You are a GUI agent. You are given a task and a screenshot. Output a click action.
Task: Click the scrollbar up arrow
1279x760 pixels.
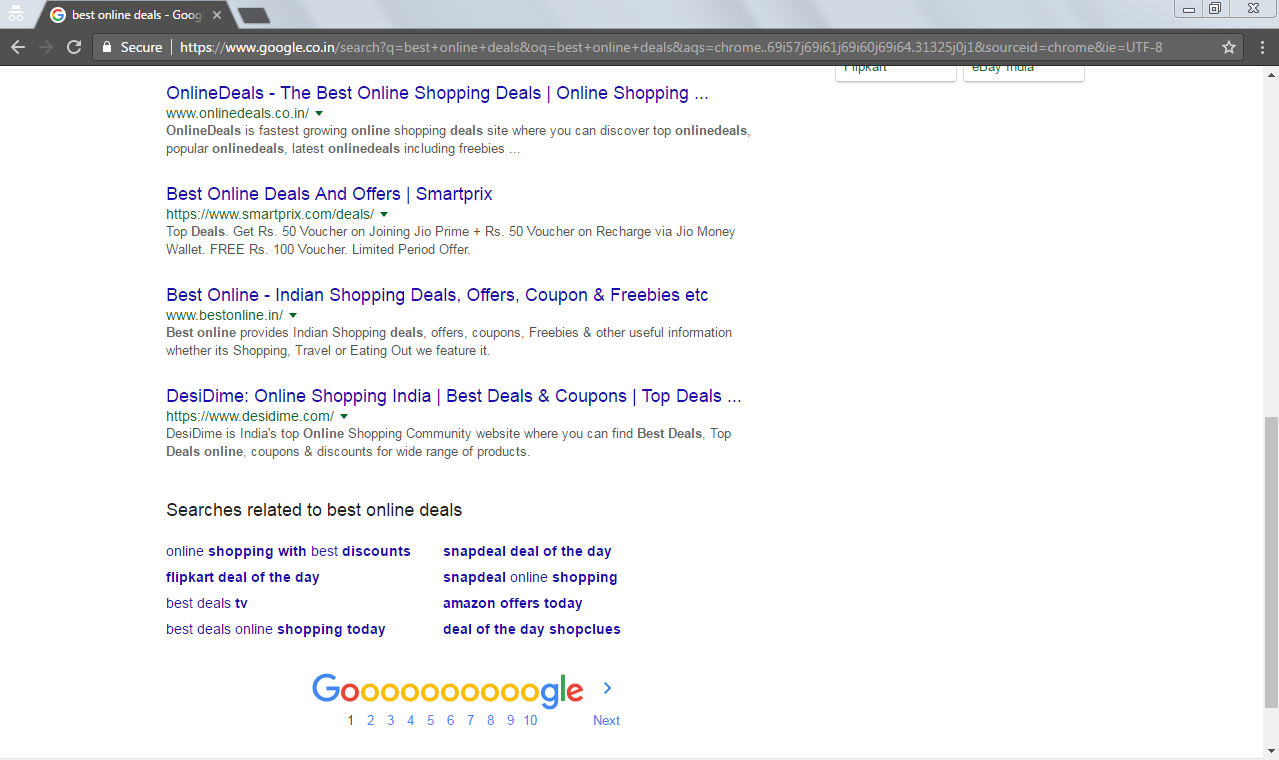[x=1271, y=74]
